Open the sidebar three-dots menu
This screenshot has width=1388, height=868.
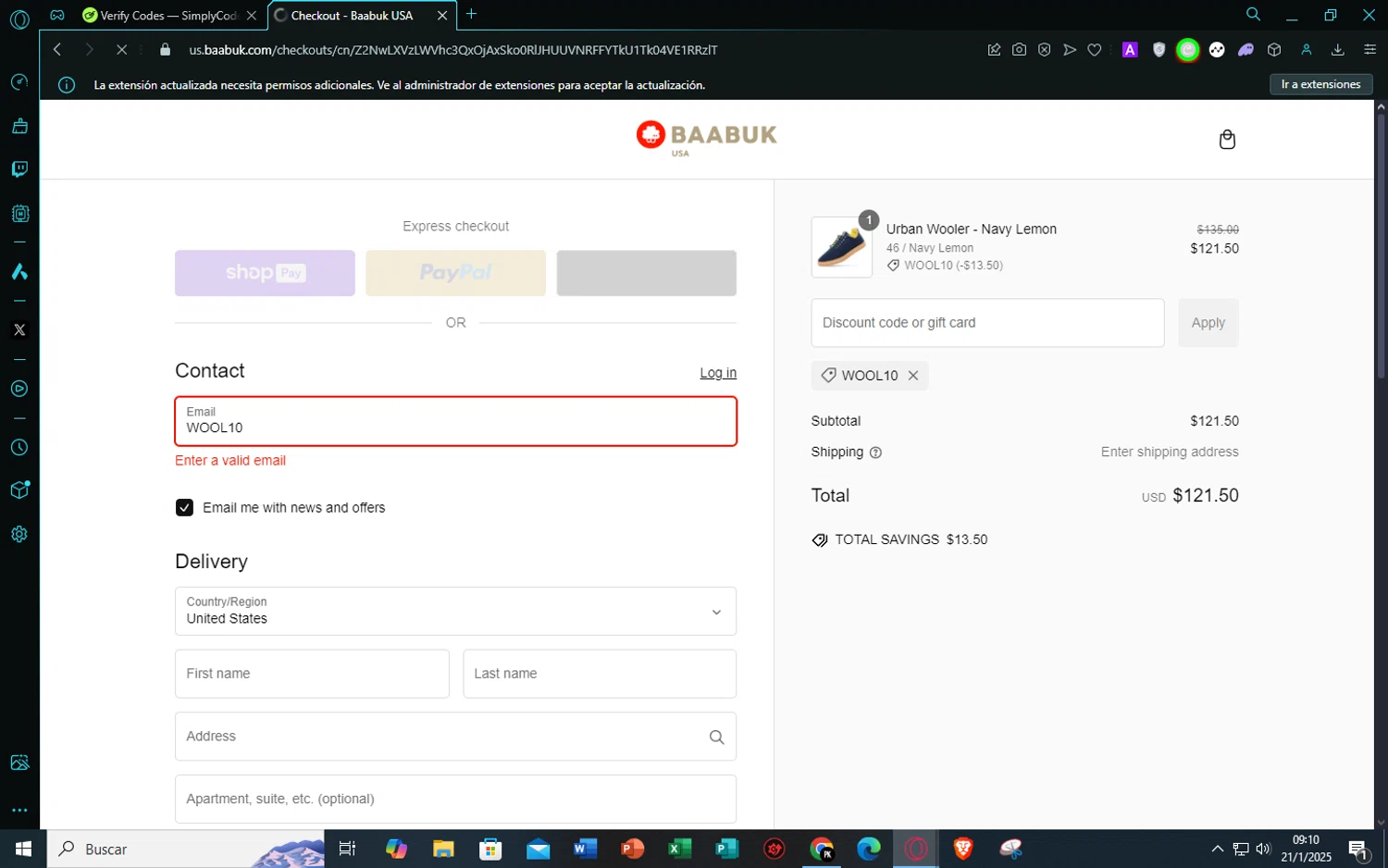pyautogui.click(x=19, y=811)
